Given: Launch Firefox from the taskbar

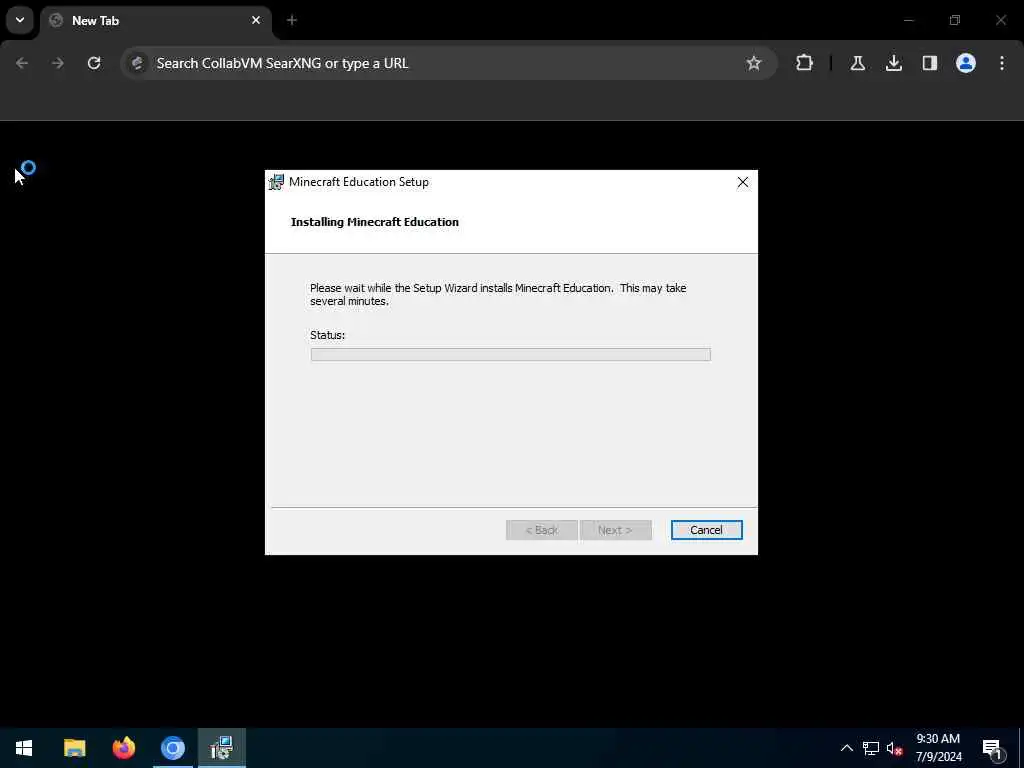Looking at the screenshot, I should pyautogui.click(x=123, y=748).
